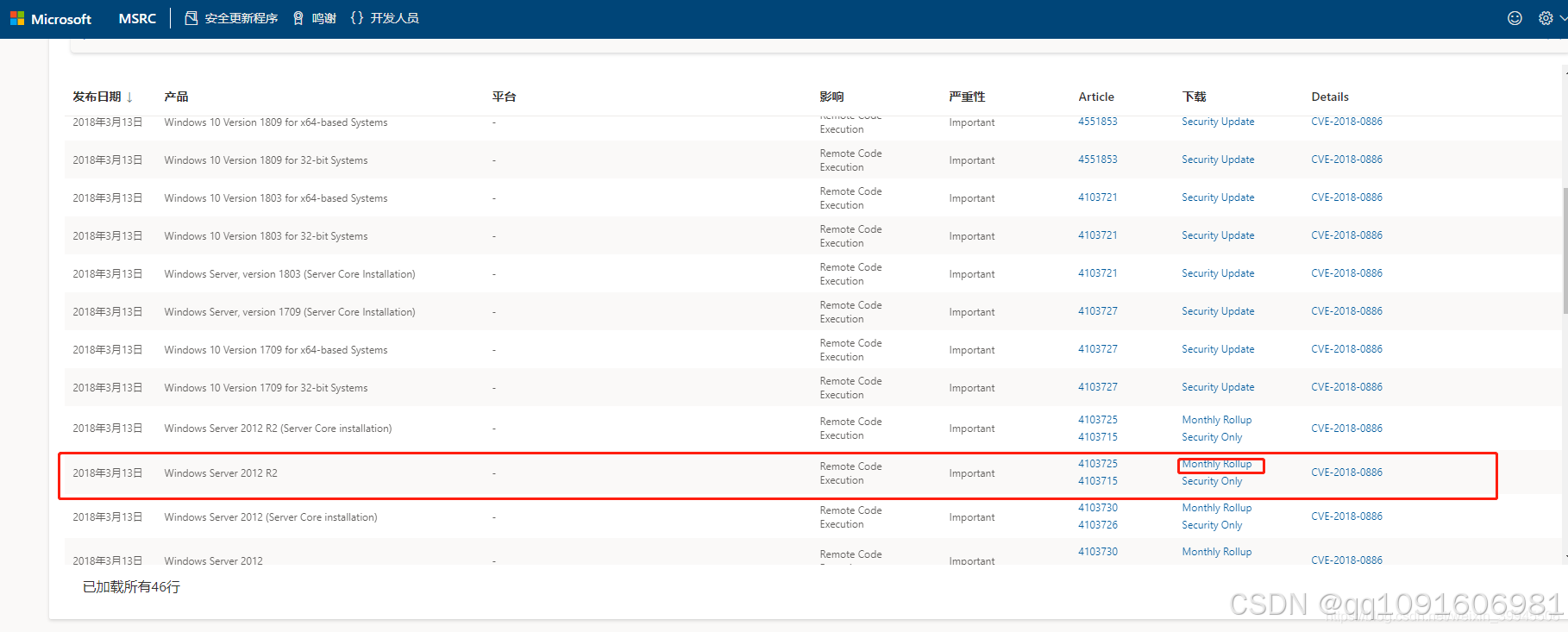
Task: Click the developer curly braces icon
Action: tap(357, 18)
